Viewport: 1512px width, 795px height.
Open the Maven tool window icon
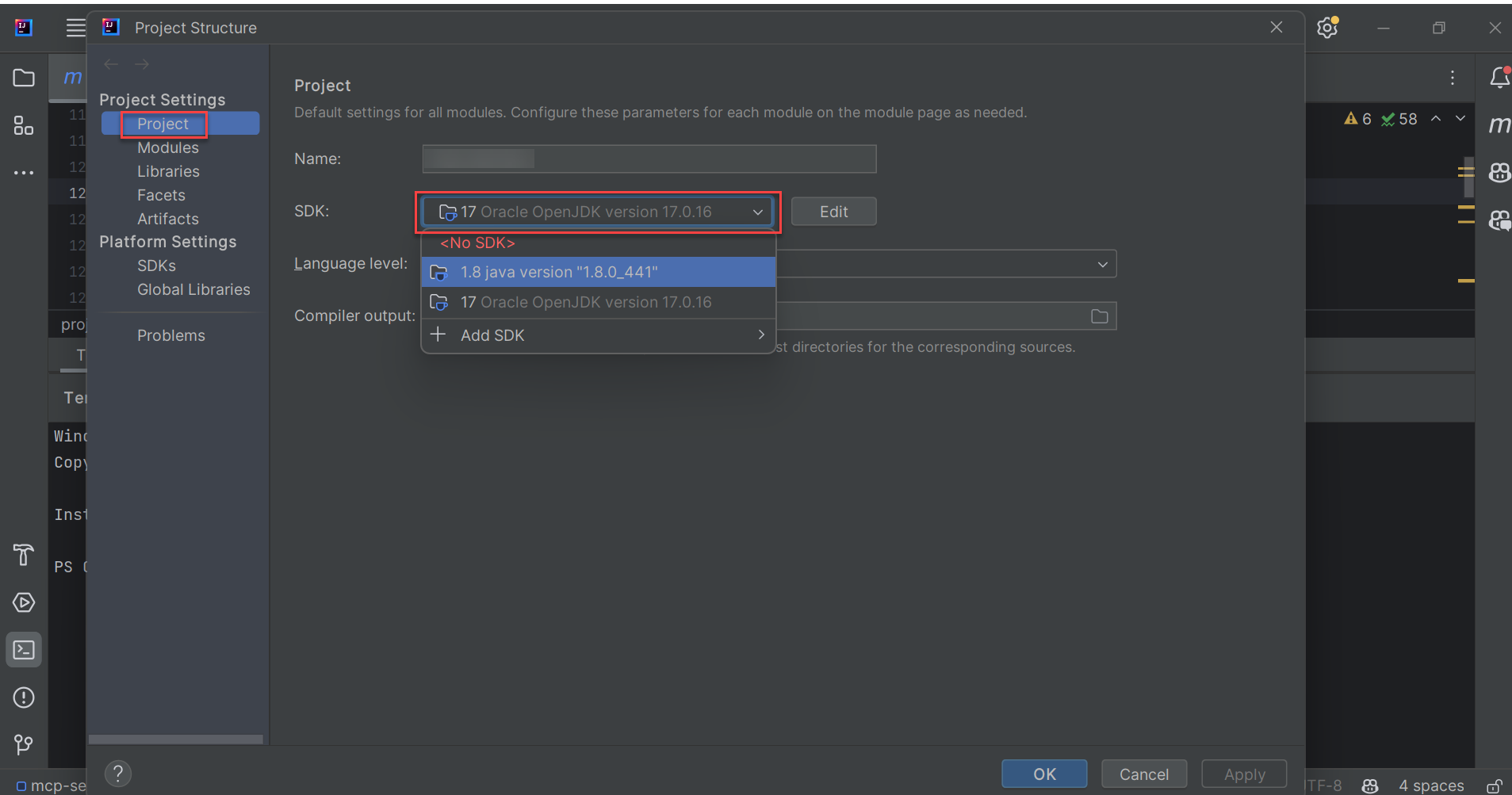click(1499, 124)
